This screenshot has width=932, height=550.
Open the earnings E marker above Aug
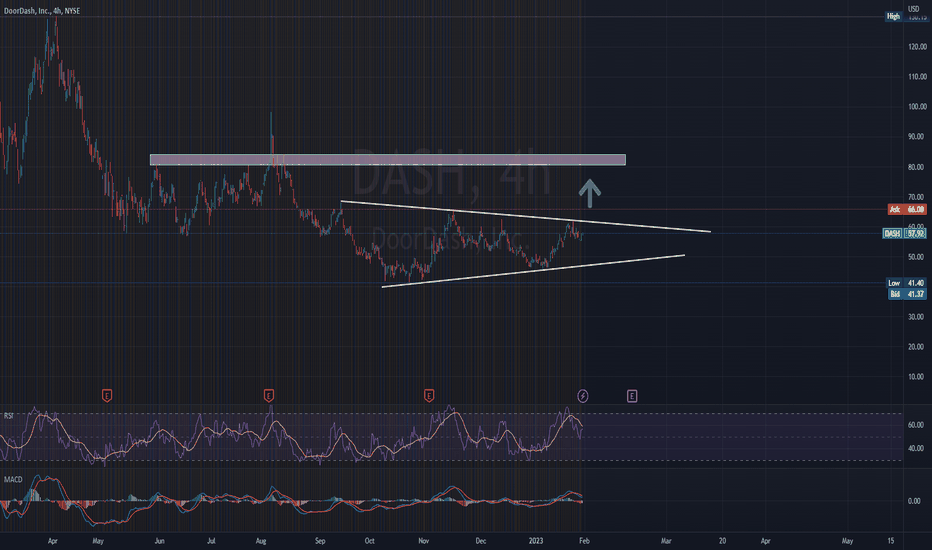[269, 395]
